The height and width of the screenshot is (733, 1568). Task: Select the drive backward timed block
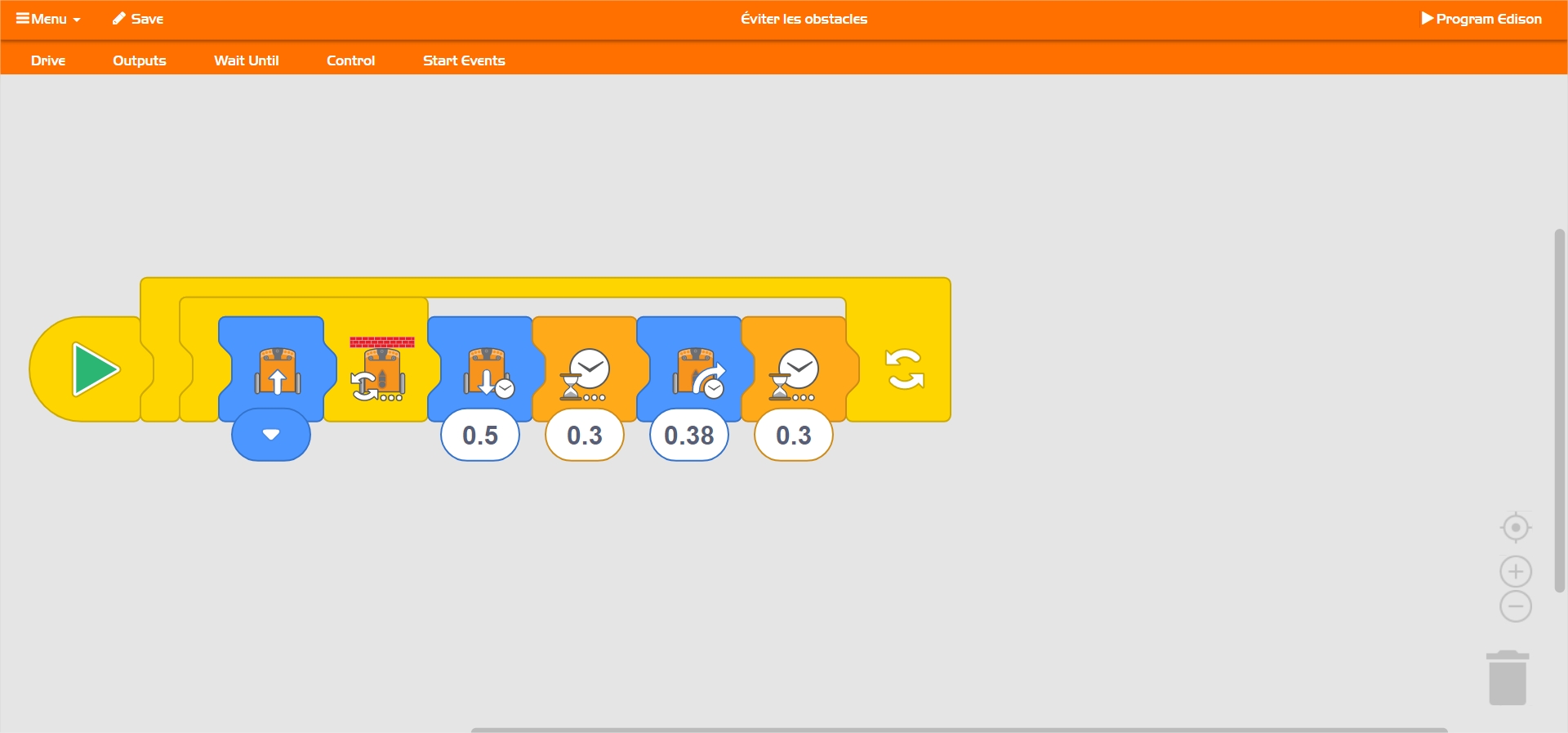coord(486,372)
